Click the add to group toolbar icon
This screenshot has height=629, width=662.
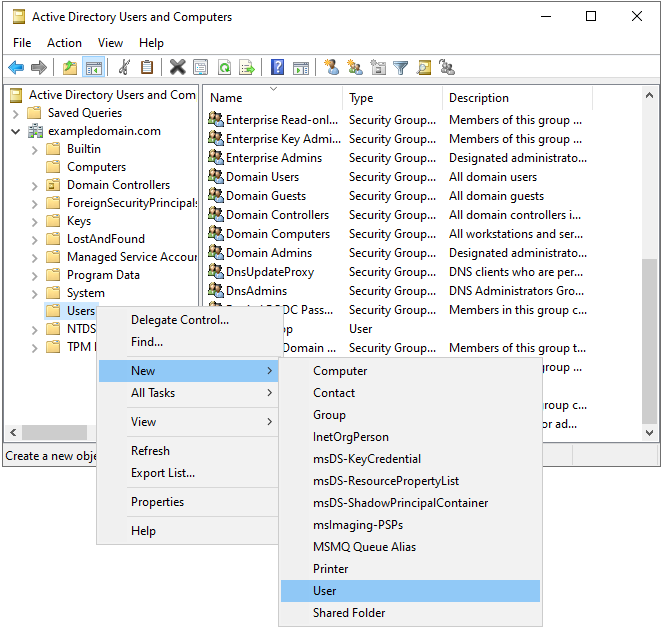point(447,68)
